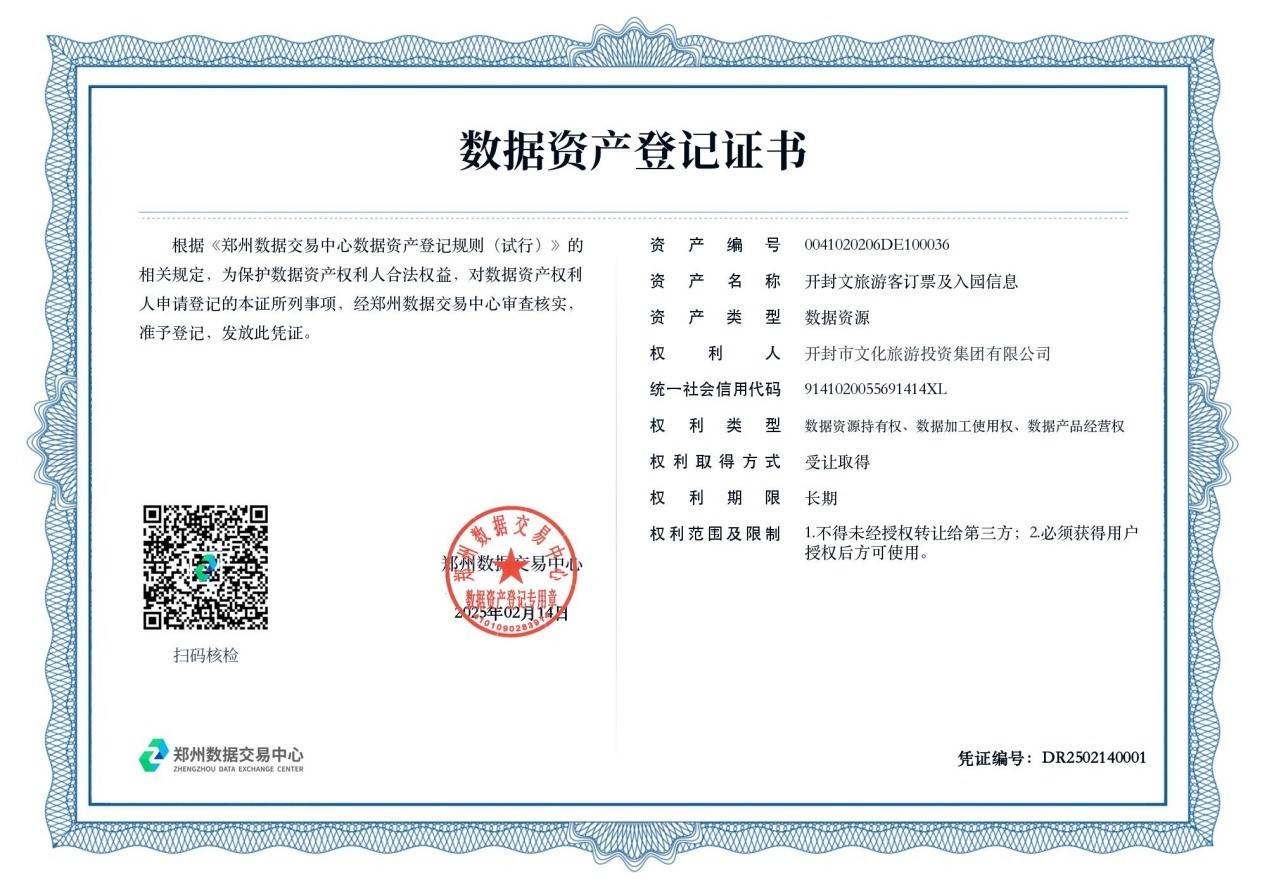This screenshot has width=1267, height=887.
Task: Click the asset type value 数据资源
Action: coord(837,318)
